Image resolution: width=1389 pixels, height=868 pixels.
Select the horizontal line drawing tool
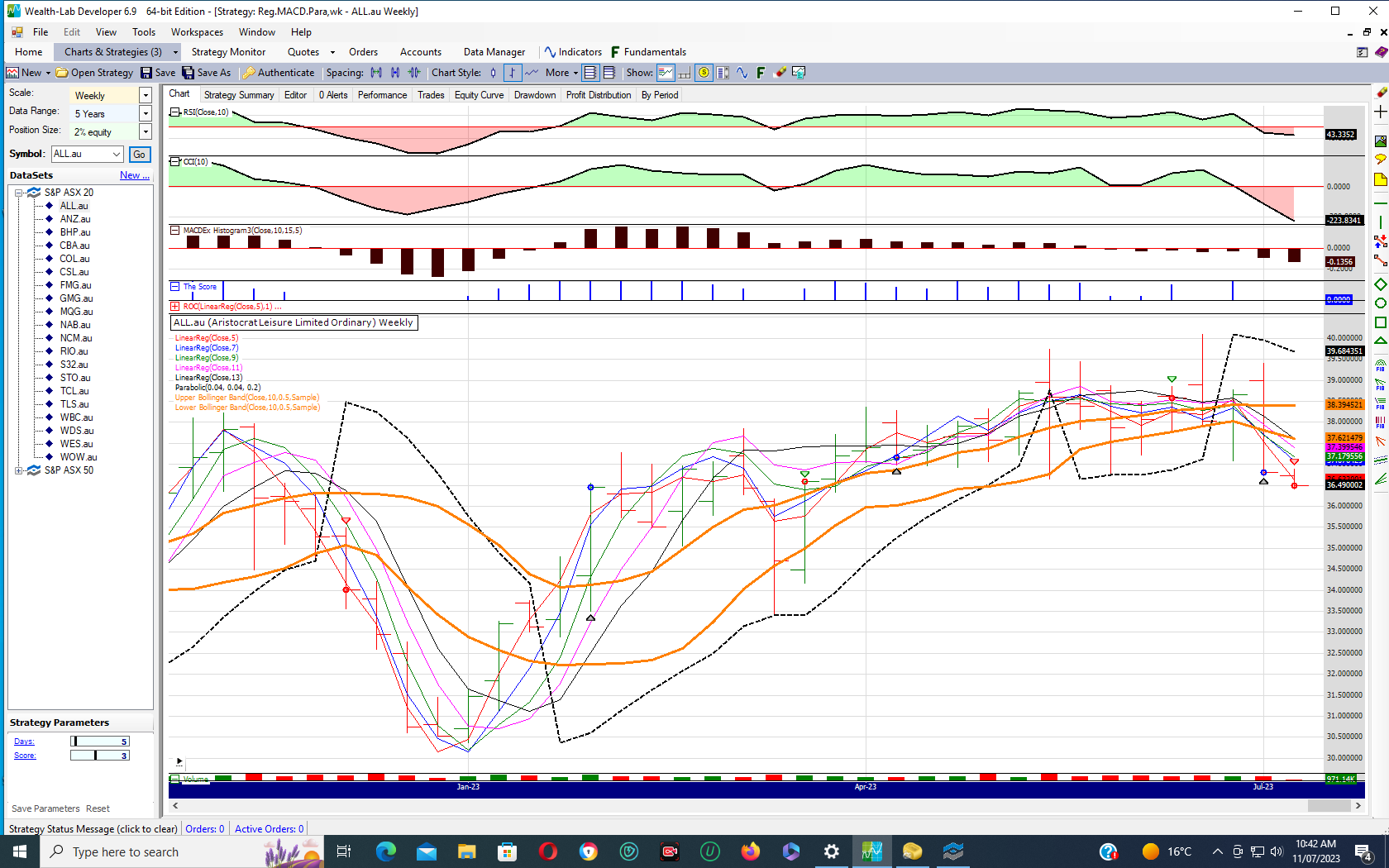pos(1380,203)
